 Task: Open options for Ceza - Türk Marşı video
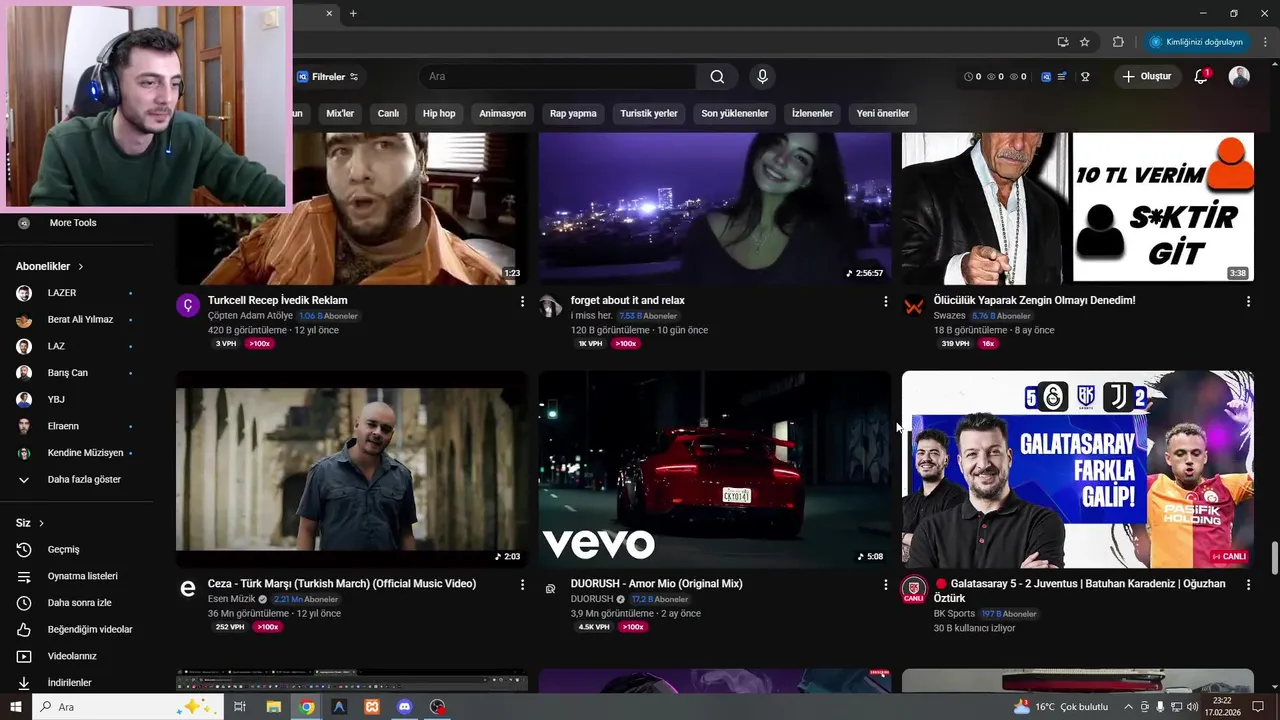pyautogui.click(x=522, y=584)
